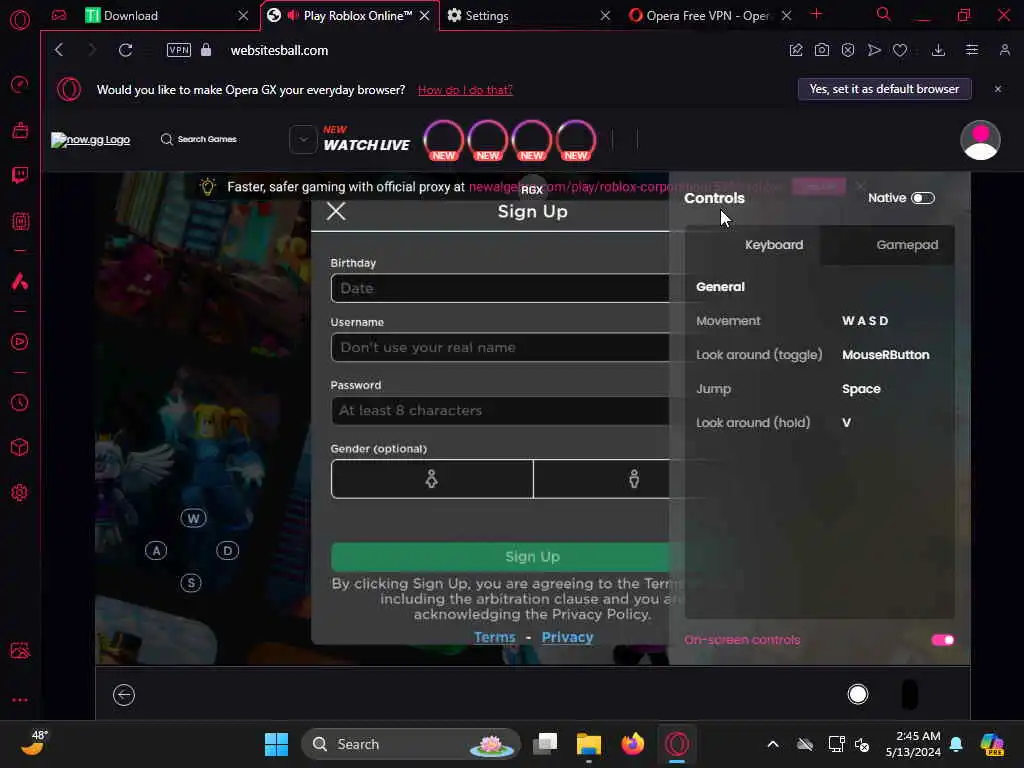Open a new tab with the plus button

816,14
